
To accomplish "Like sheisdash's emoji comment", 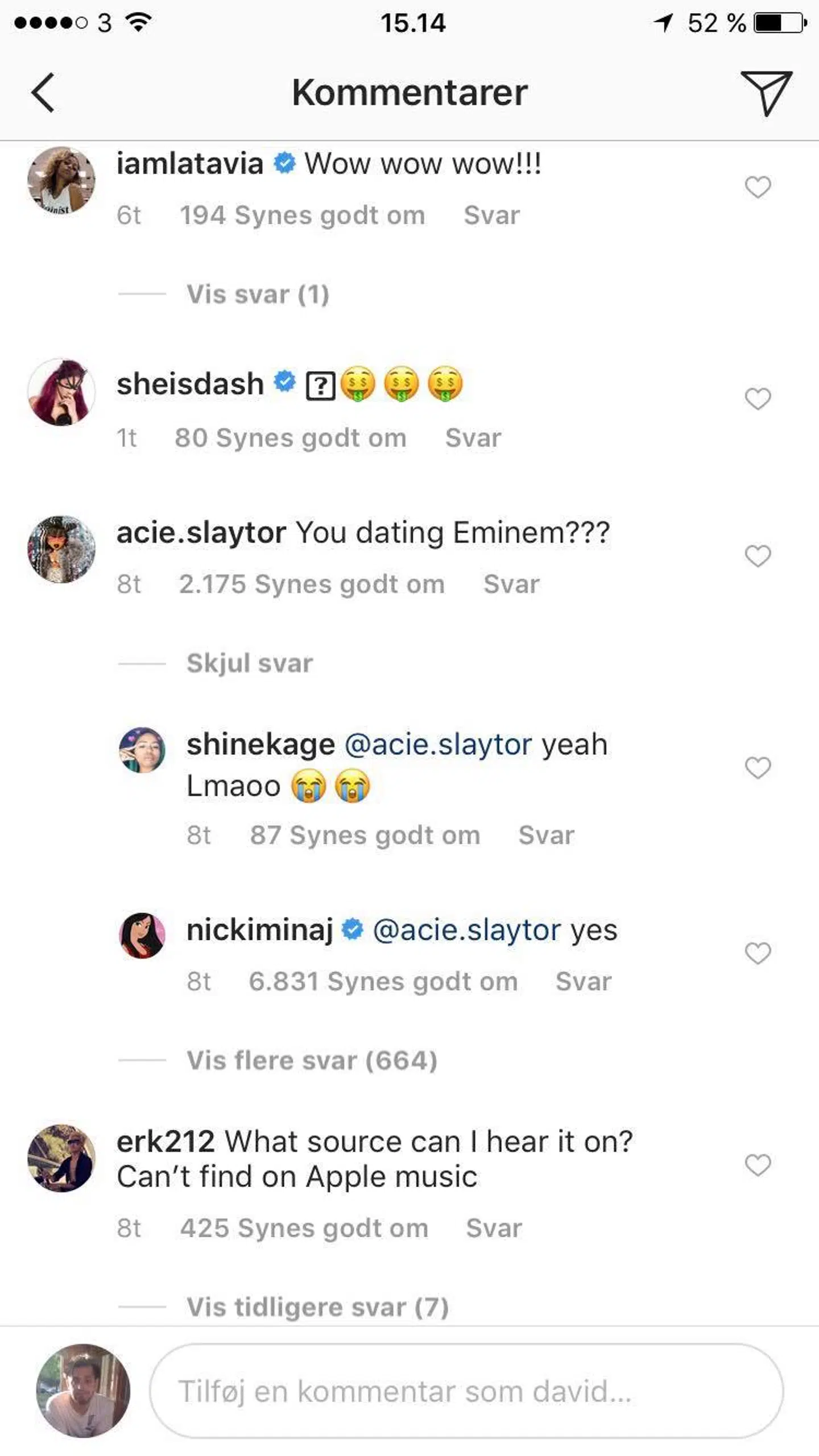I will [x=758, y=399].
